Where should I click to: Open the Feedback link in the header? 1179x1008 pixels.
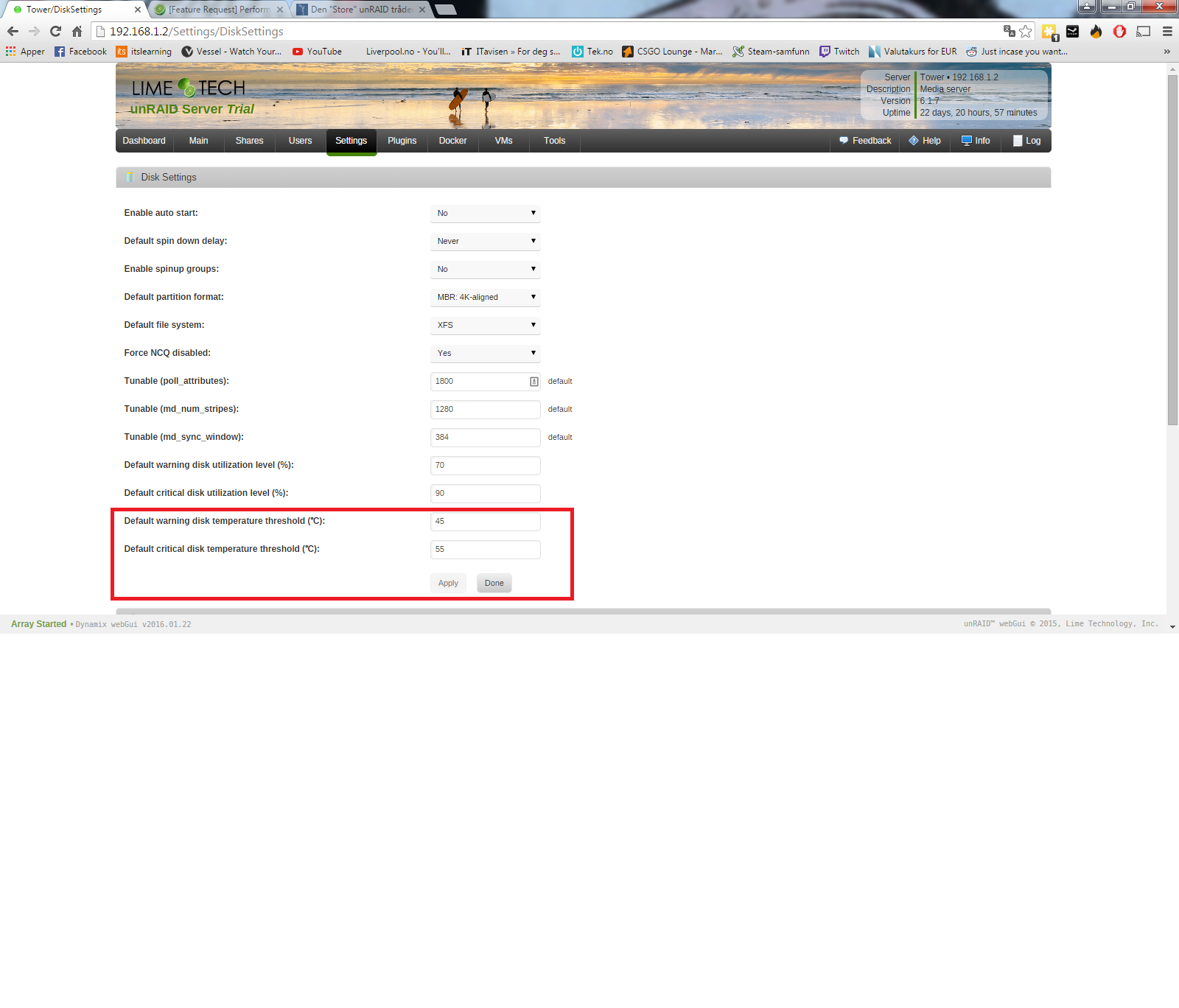click(x=865, y=141)
